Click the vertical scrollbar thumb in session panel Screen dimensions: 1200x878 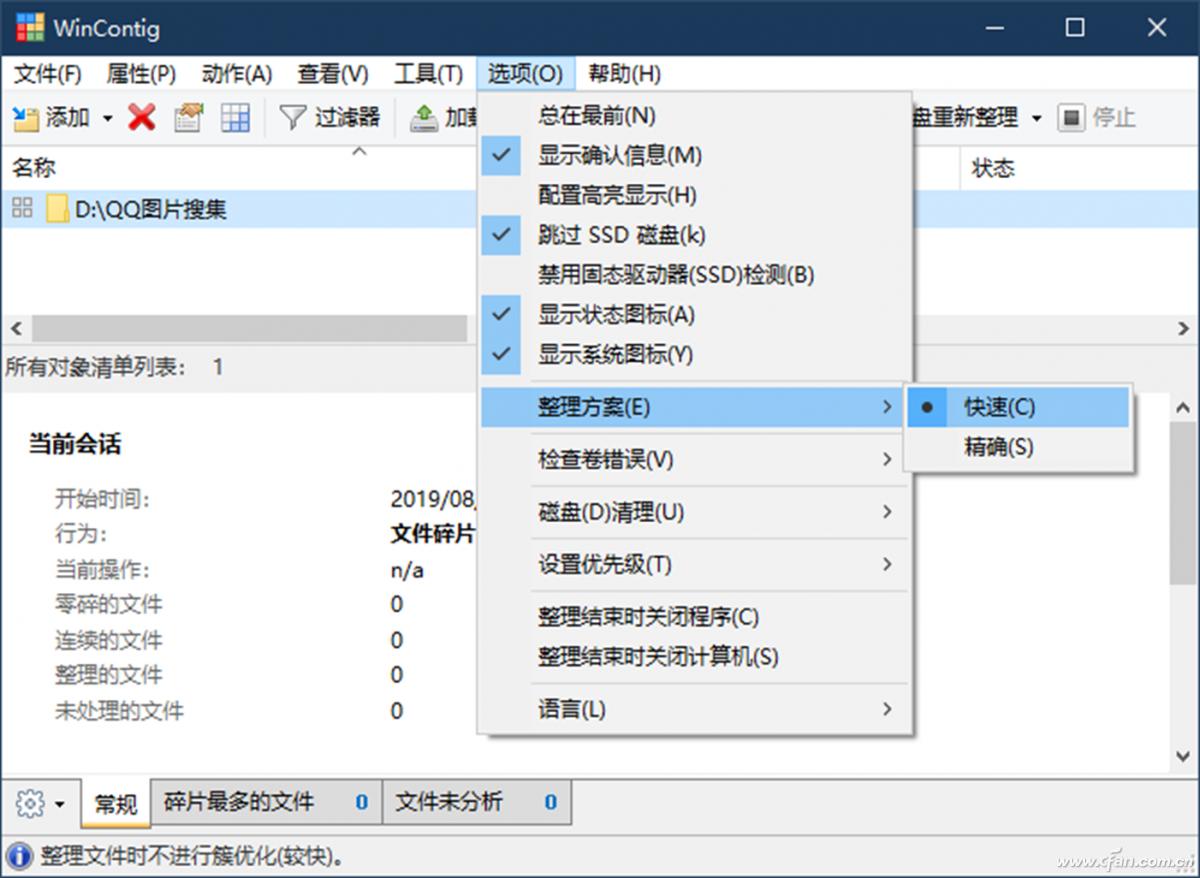point(1183,502)
